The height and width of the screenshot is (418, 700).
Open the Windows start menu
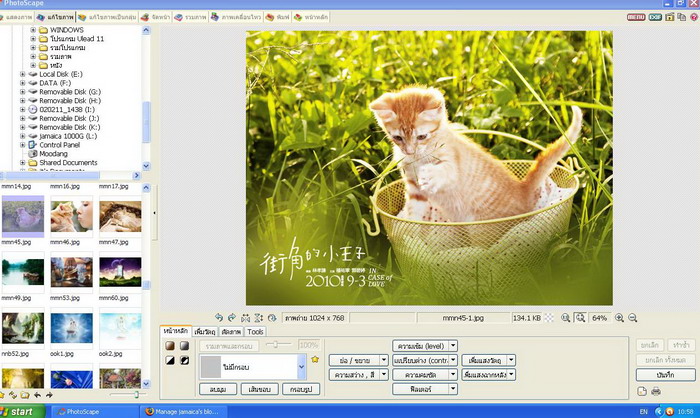point(22,411)
